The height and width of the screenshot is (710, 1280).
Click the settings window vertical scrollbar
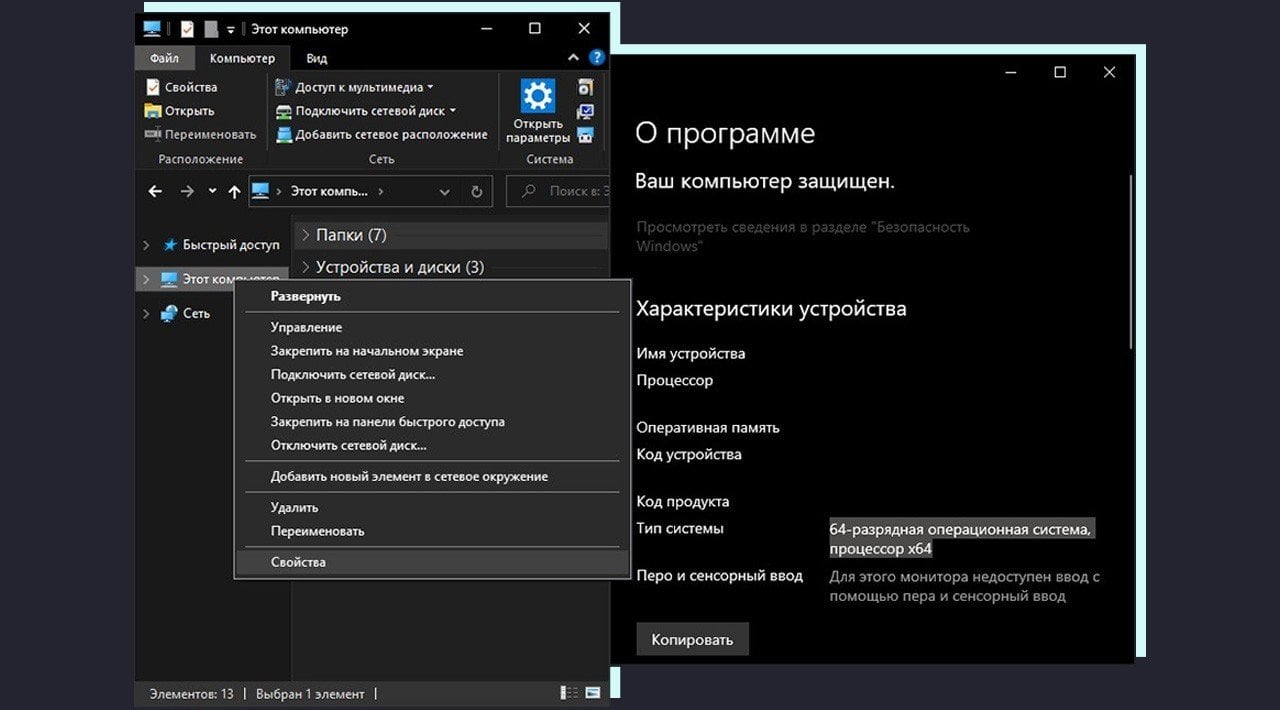coord(1132,262)
